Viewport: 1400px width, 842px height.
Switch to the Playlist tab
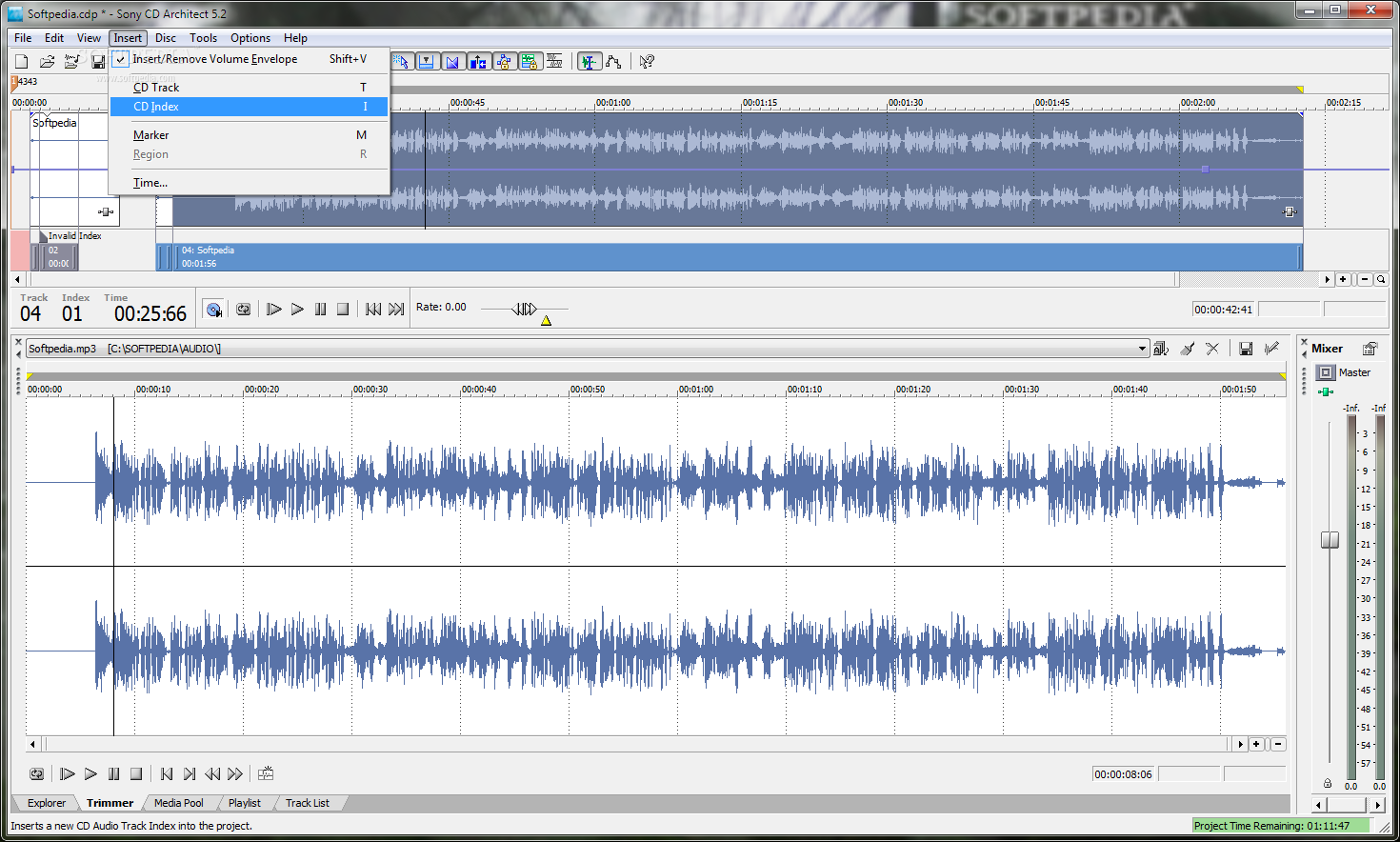[x=245, y=803]
